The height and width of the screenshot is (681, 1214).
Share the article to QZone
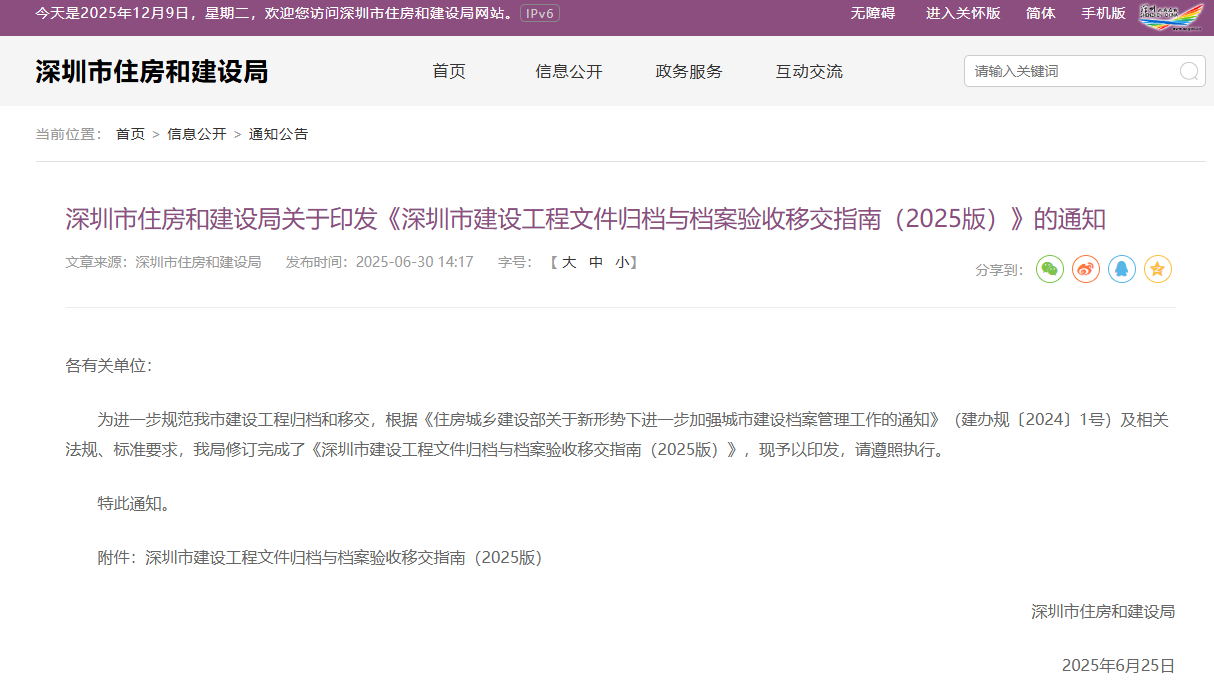coord(1157,269)
